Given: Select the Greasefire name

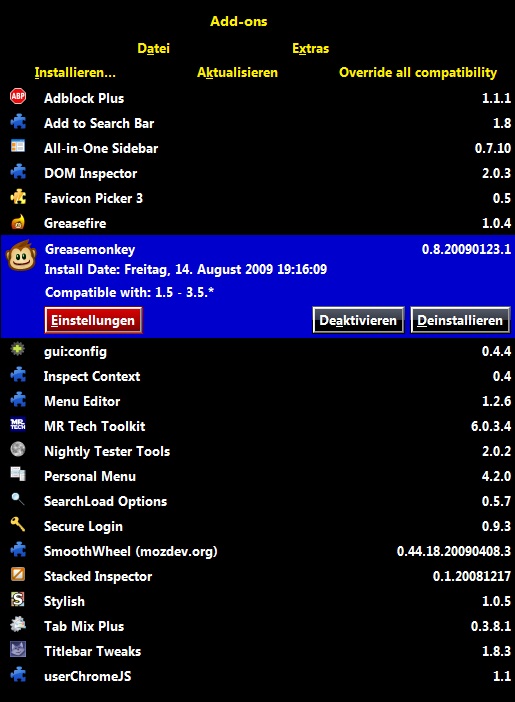Looking at the screenshot, I should 75,223.
